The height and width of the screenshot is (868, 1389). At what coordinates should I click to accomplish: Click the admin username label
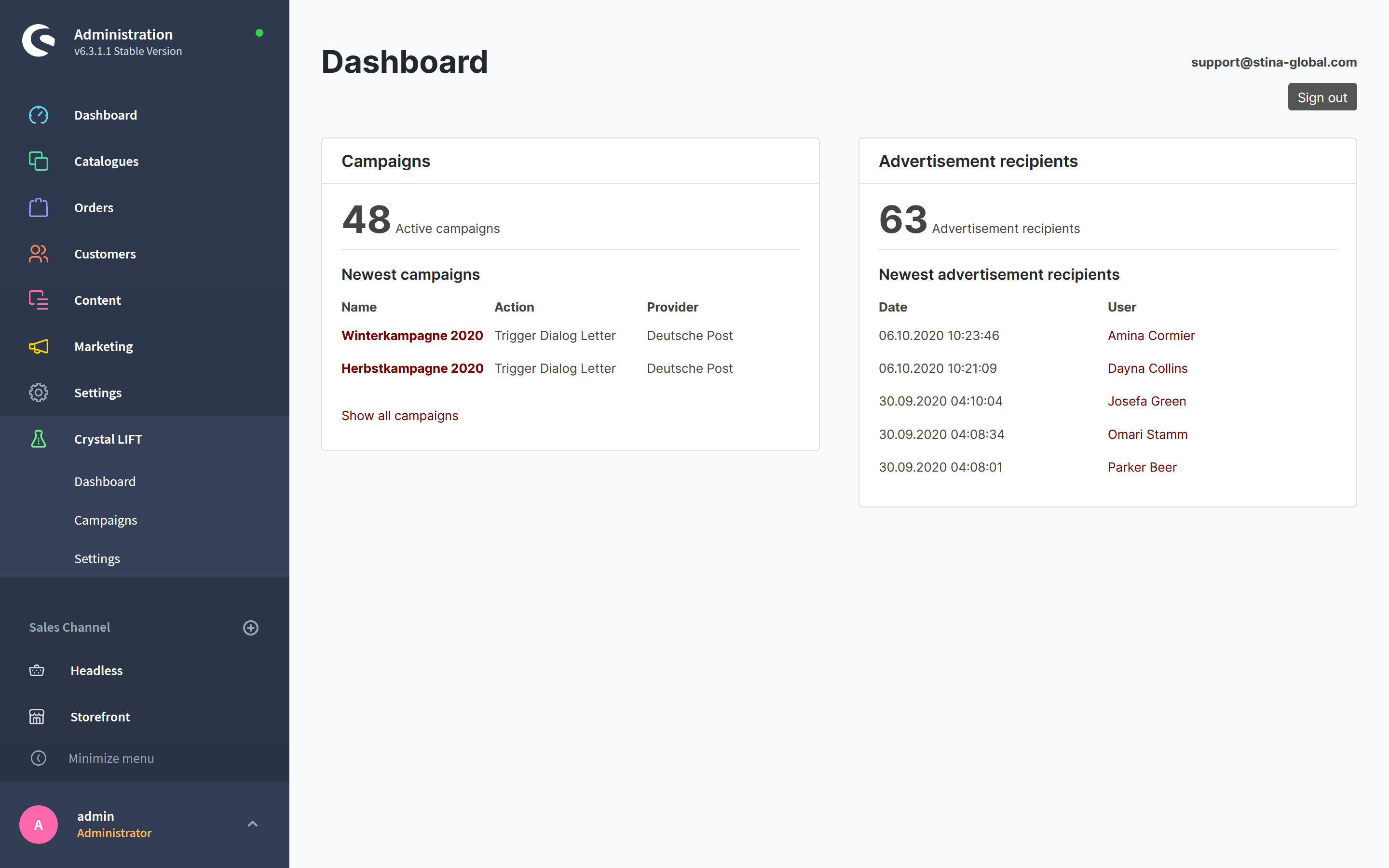(x=96, y=816)
